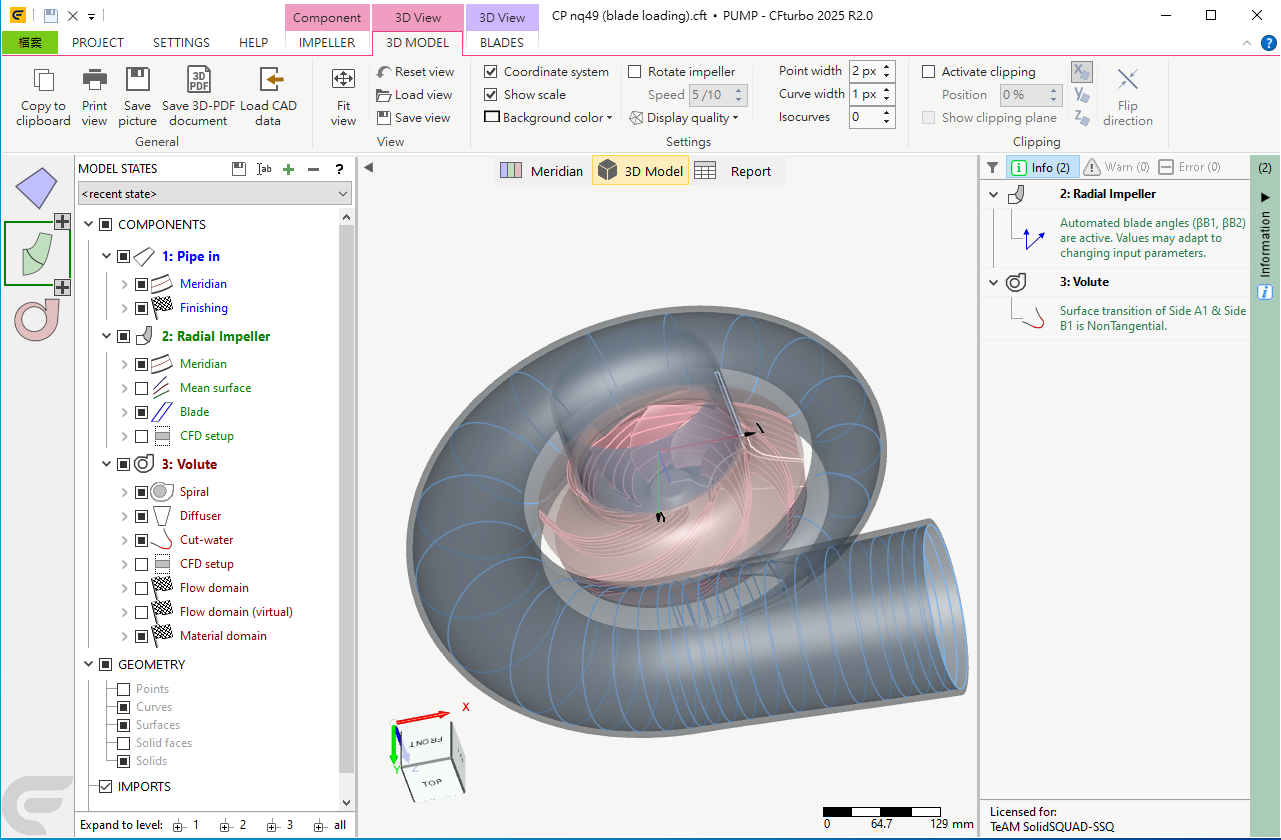Collapse COMPONENTS section

[x=89, y=225]
